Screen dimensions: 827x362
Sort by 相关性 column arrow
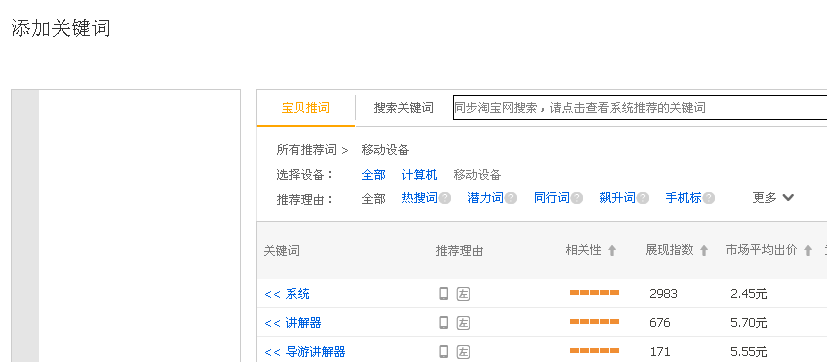[612, 251]
